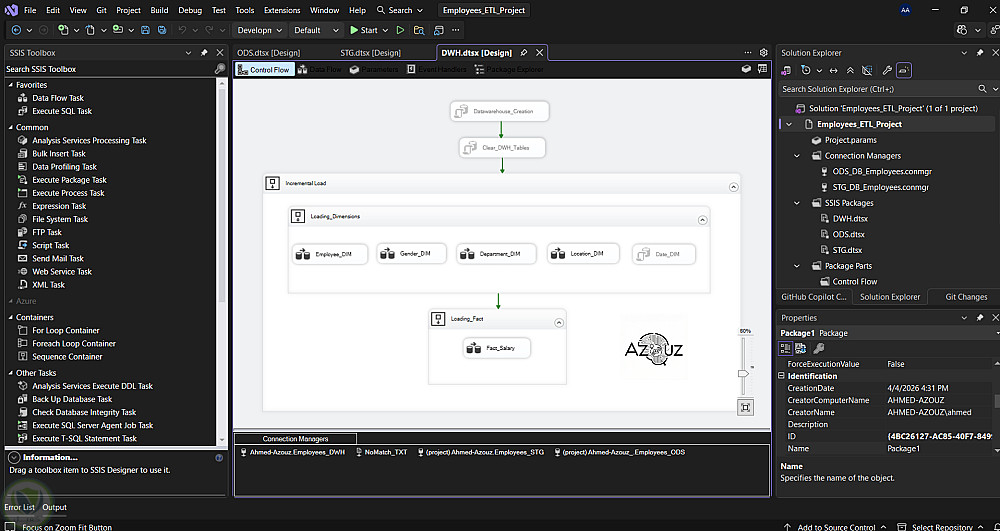Pin the DWH.dtsx design tab
Image resolution: width=1000 pixels, height=531 pixels.
[x=524, y=53]
